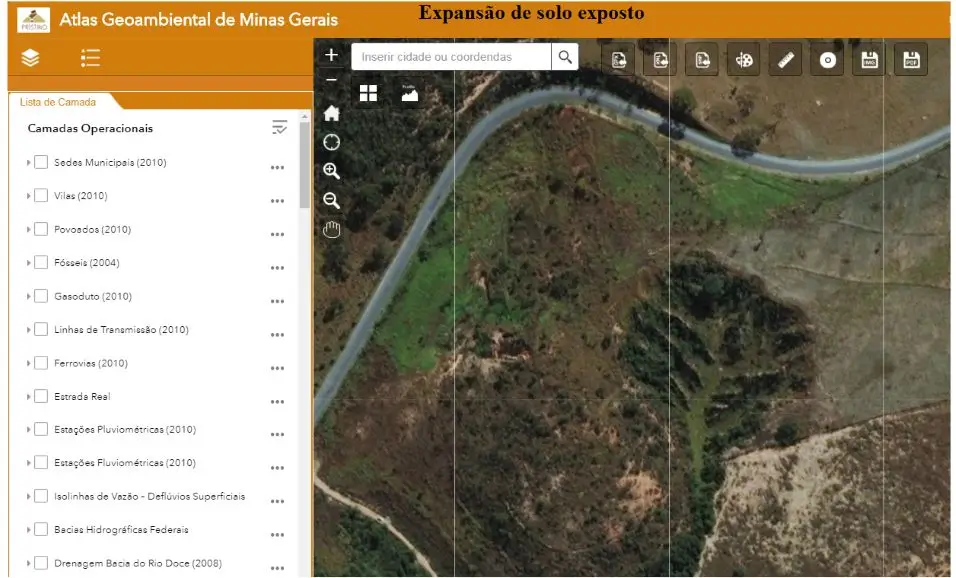This screenshot has width=956, height=578.
Task: Click the home default extent button
Action: tap(332, 113)
